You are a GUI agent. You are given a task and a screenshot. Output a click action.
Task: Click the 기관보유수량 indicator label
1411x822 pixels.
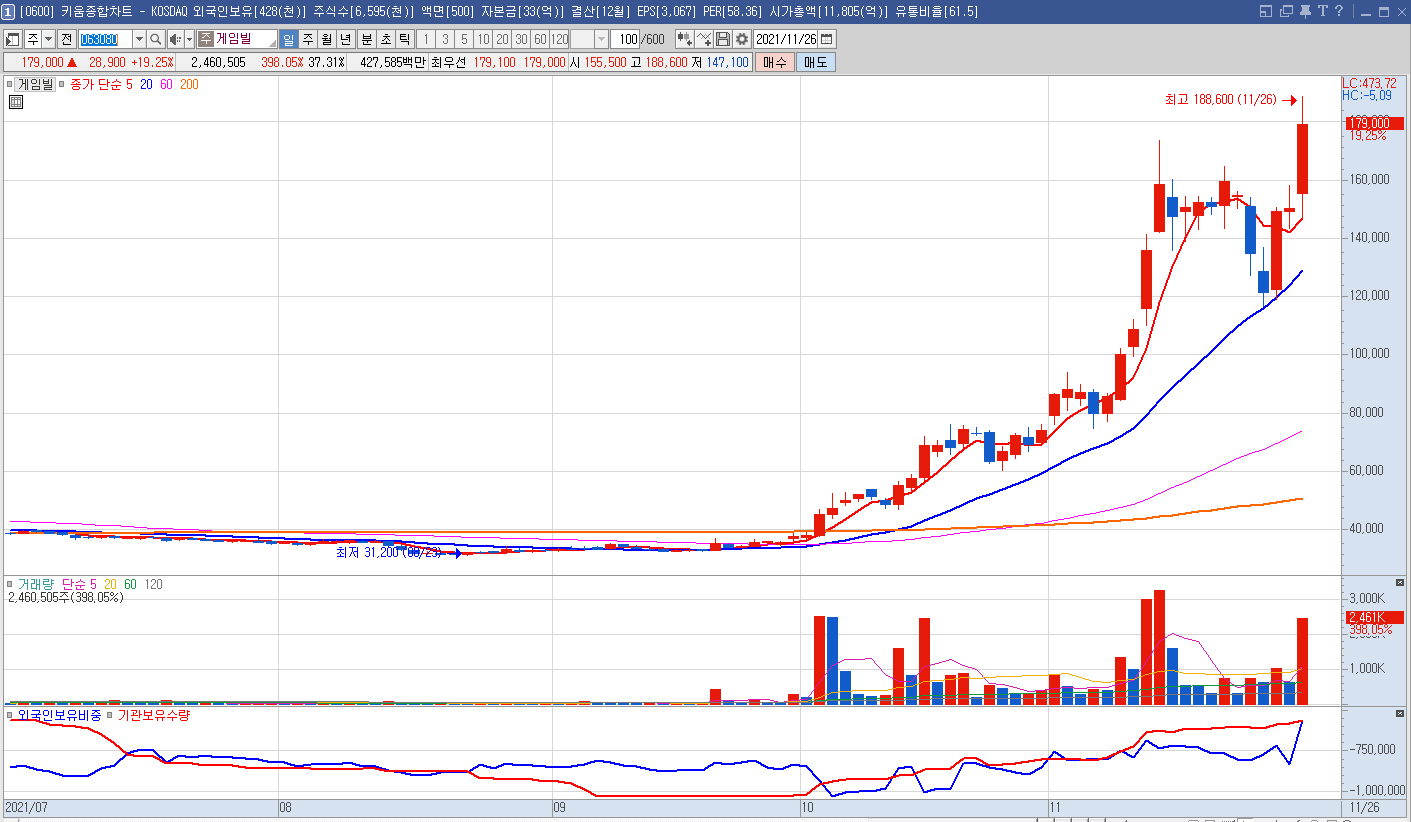click(153, 715)
